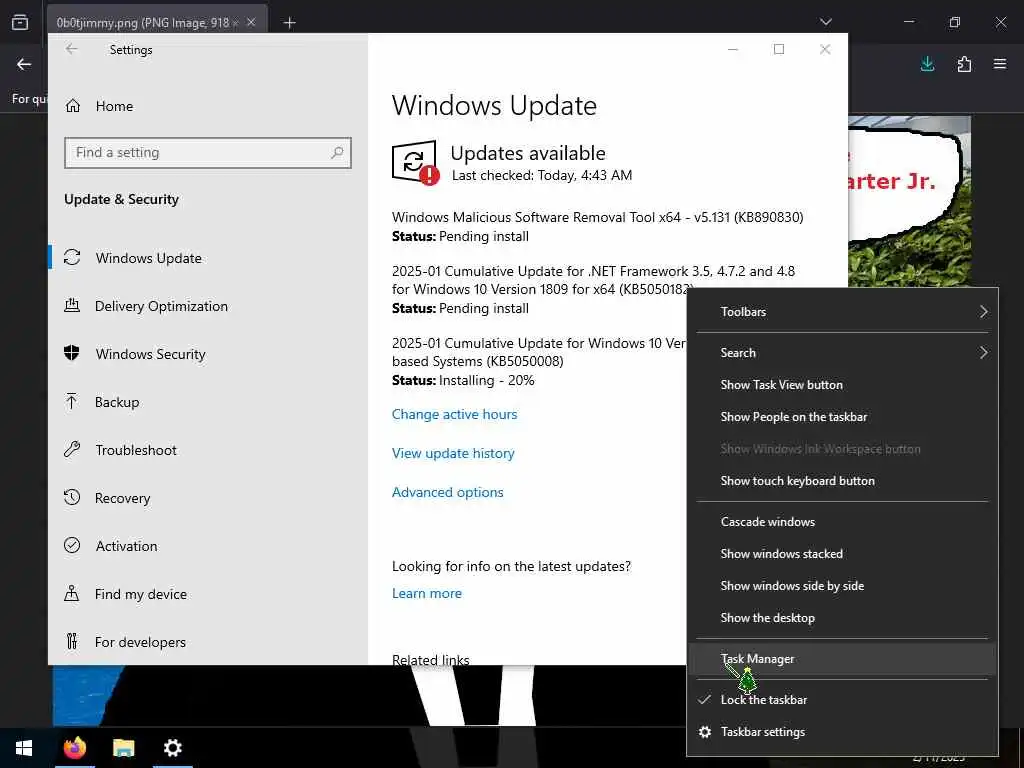1024x768 pixels.
Task: Click the browser tab list icon at top-left
Action: pos(20,22)
